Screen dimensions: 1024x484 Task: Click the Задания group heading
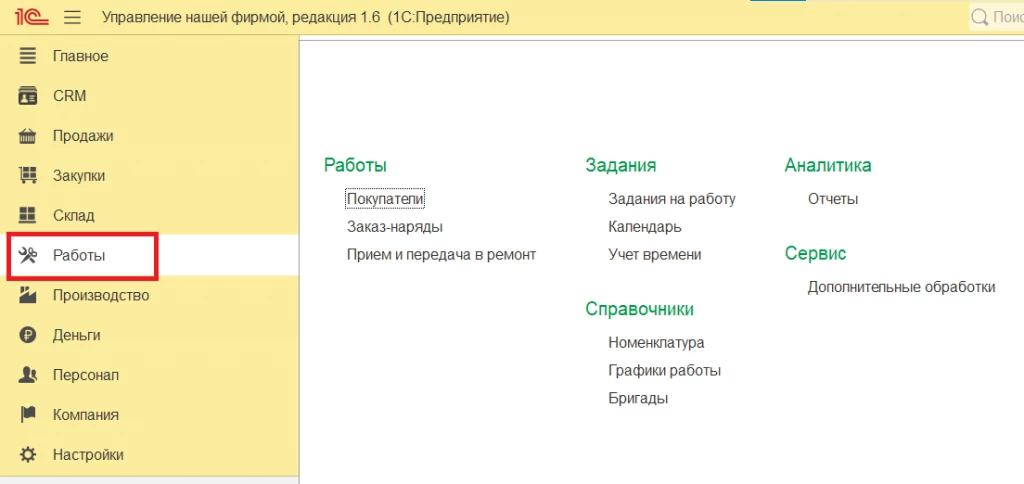tap(621, 165)
